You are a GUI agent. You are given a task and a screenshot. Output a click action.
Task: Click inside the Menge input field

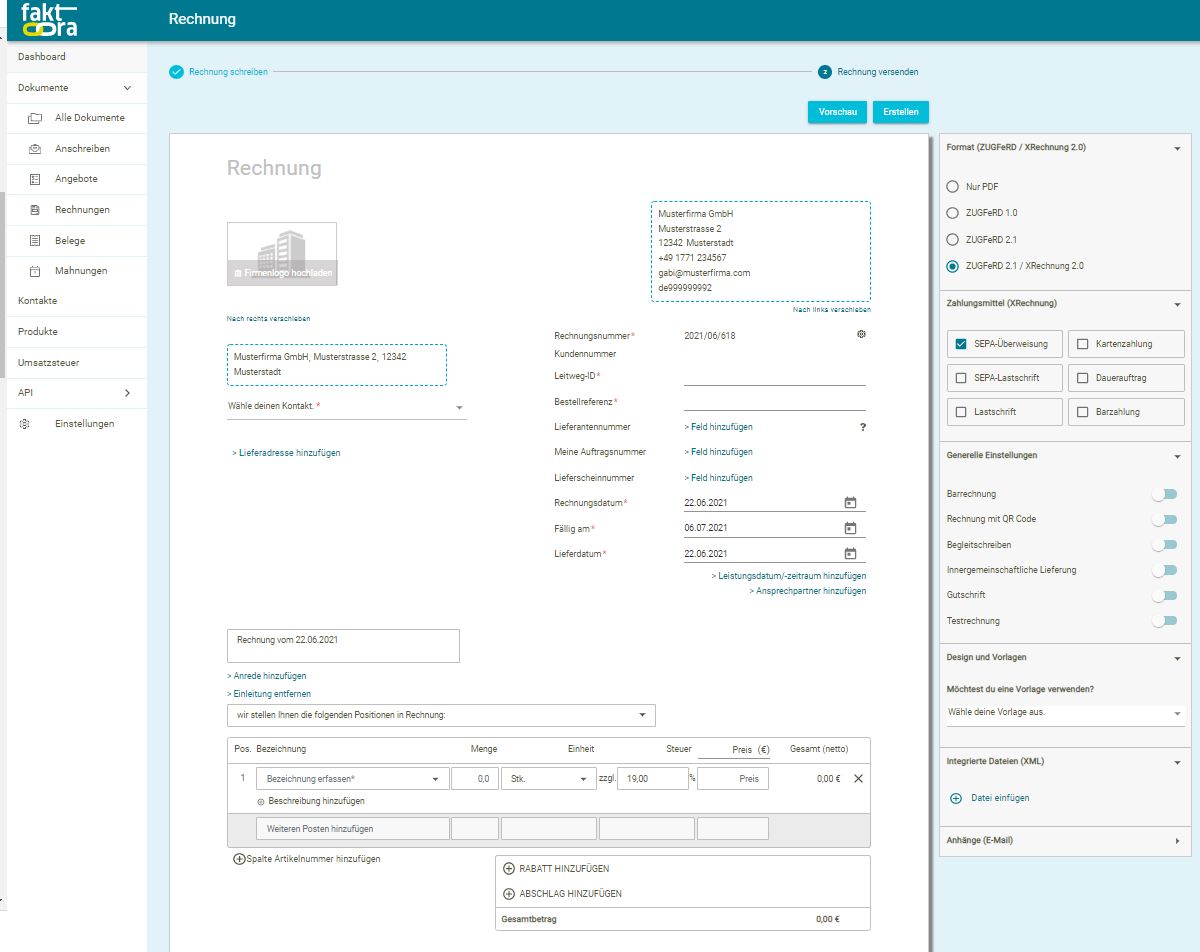tap(475, 777)
